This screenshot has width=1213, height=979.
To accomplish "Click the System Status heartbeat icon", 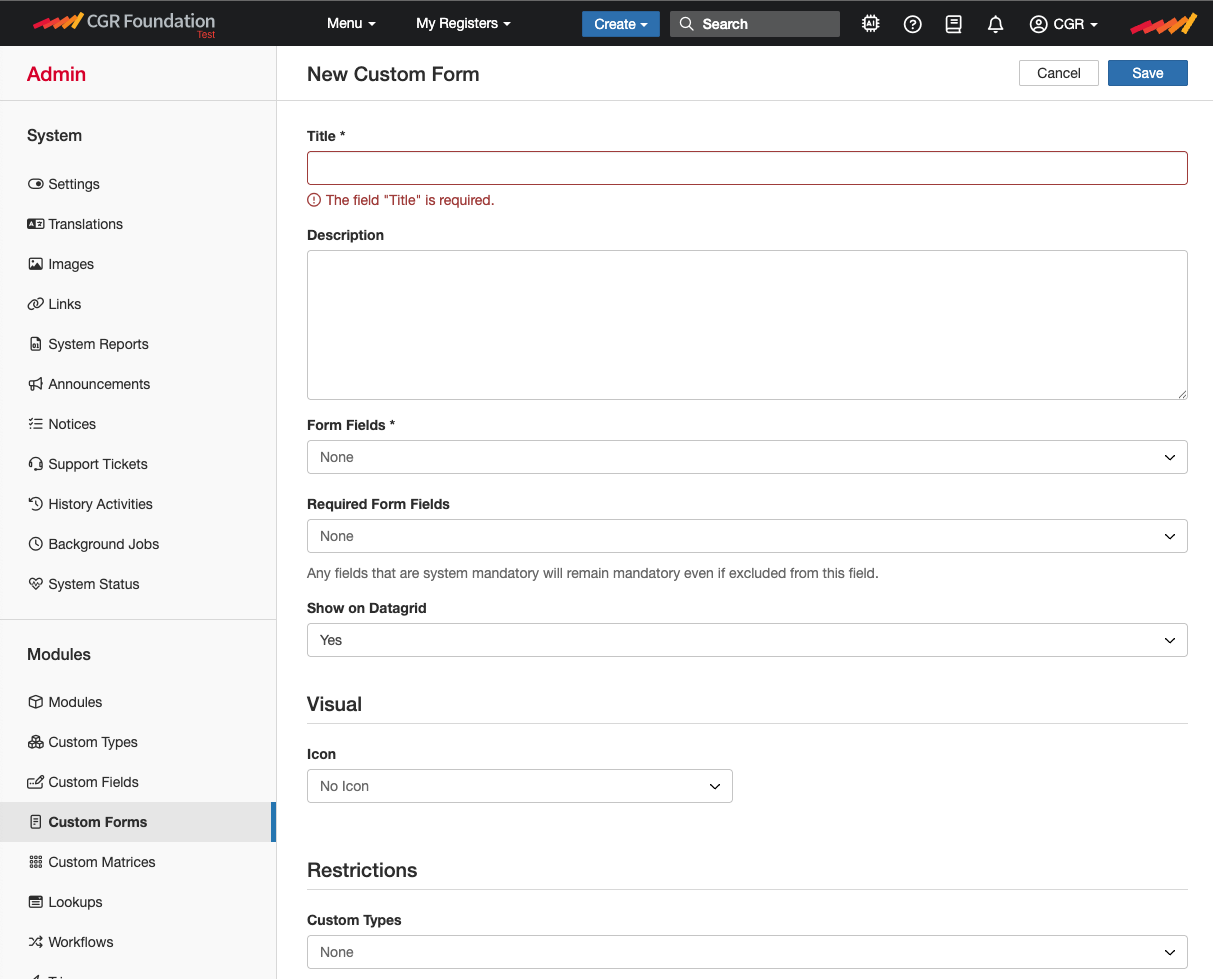I will [36, 584].
